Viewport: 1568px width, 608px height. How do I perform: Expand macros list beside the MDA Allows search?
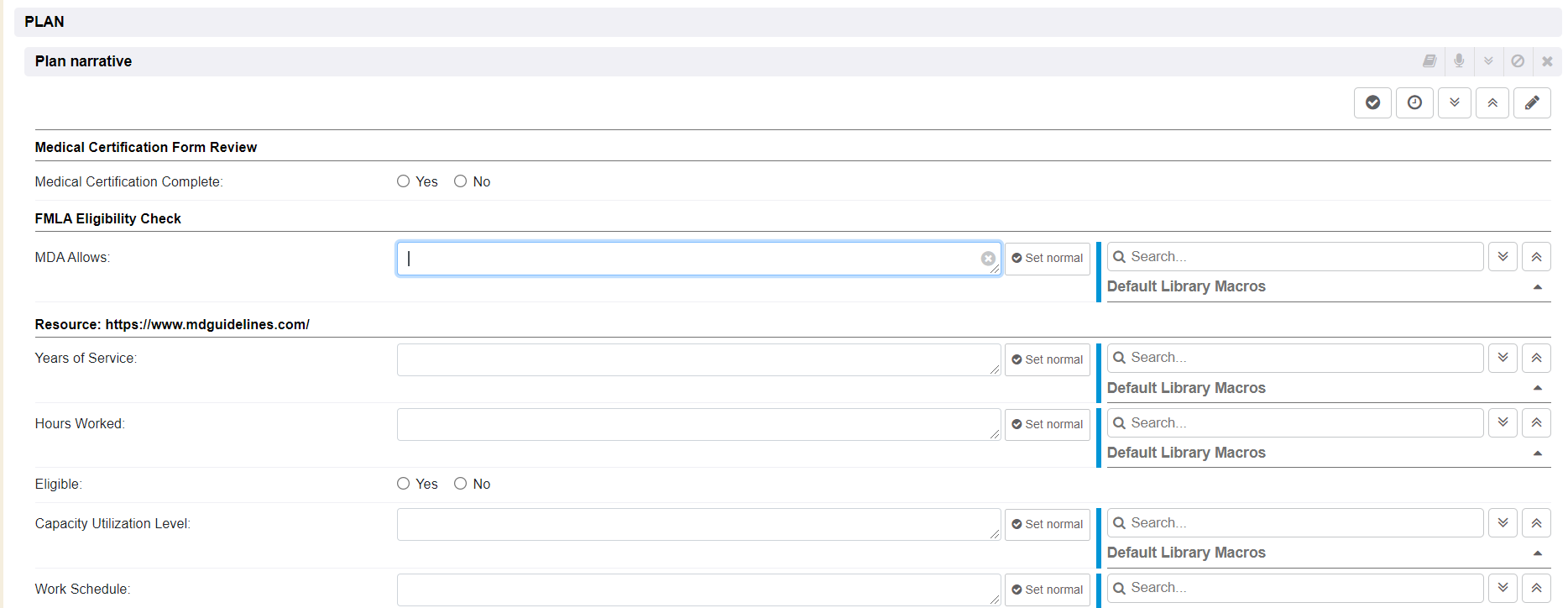point(1503,257)
